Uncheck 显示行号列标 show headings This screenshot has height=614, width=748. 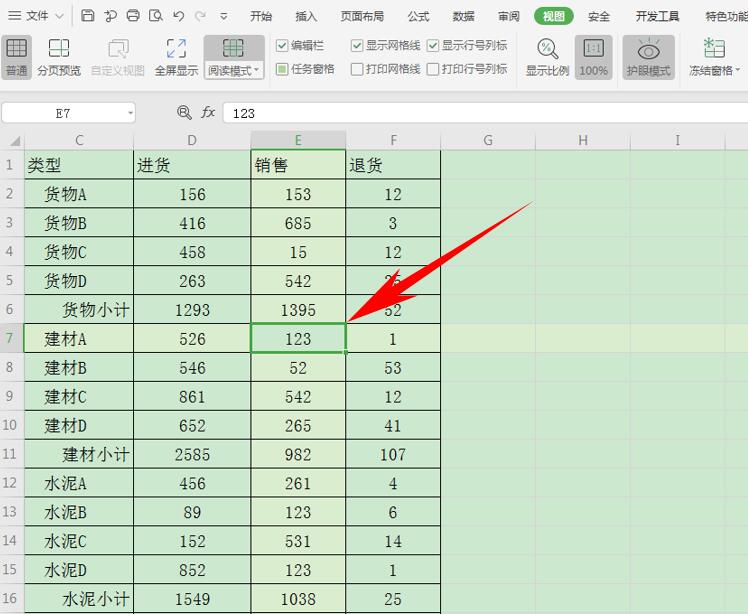click(x=432, y=46)
